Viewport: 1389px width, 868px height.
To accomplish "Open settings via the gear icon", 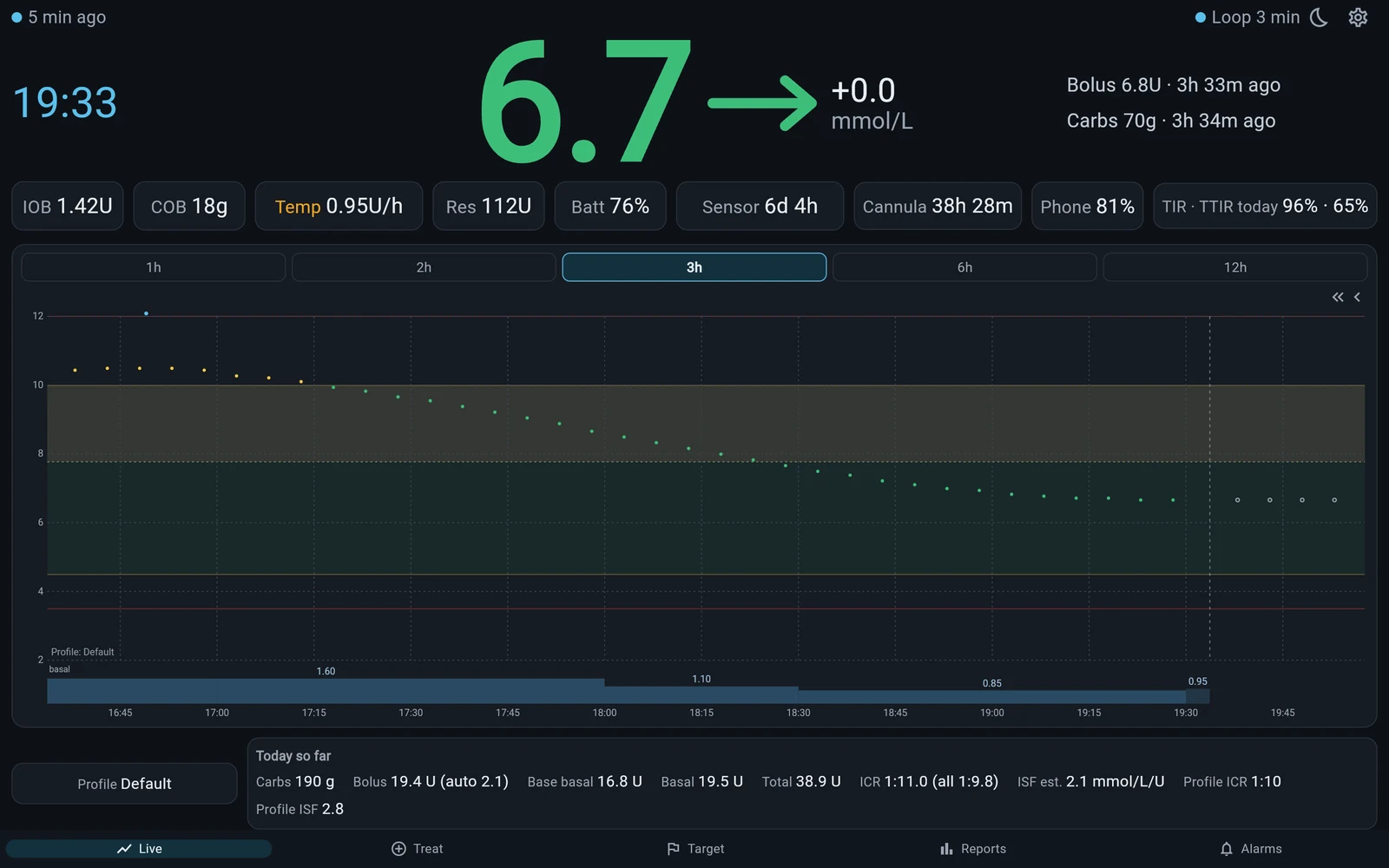I will click(x=1358, y=17).
